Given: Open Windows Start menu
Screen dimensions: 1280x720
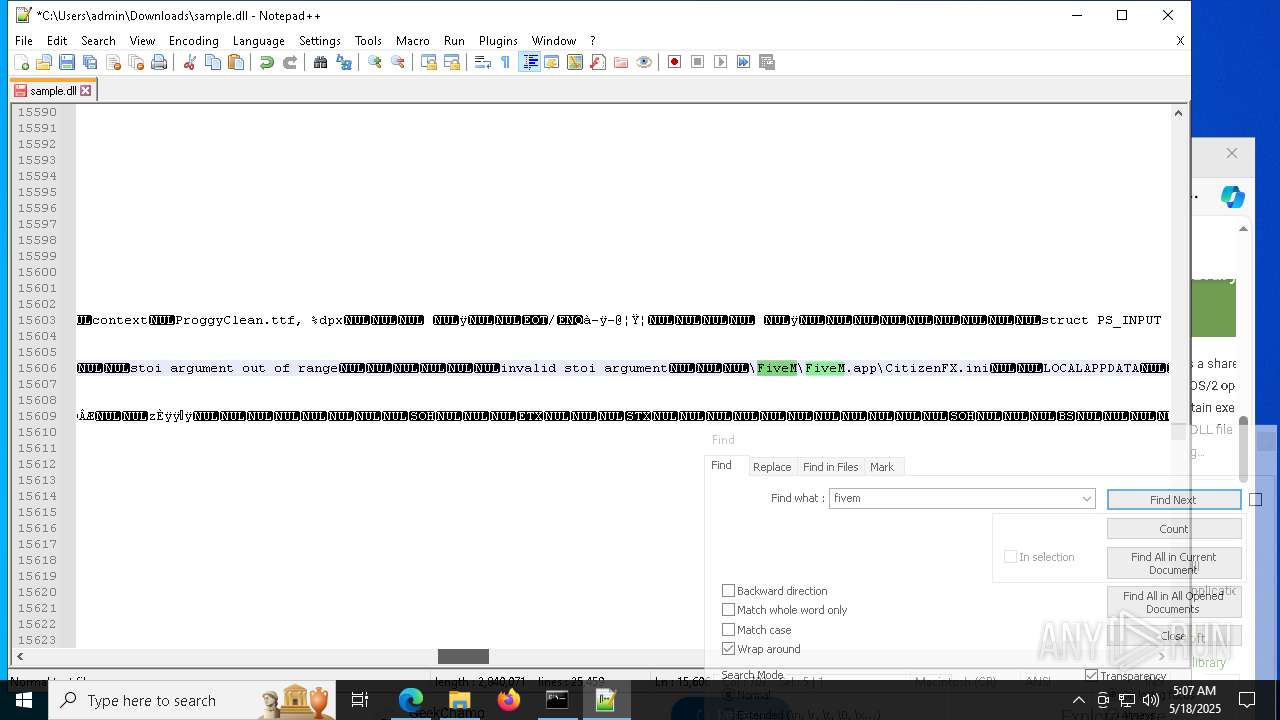Looking at the screenshot, I should (x=24, y=700).
